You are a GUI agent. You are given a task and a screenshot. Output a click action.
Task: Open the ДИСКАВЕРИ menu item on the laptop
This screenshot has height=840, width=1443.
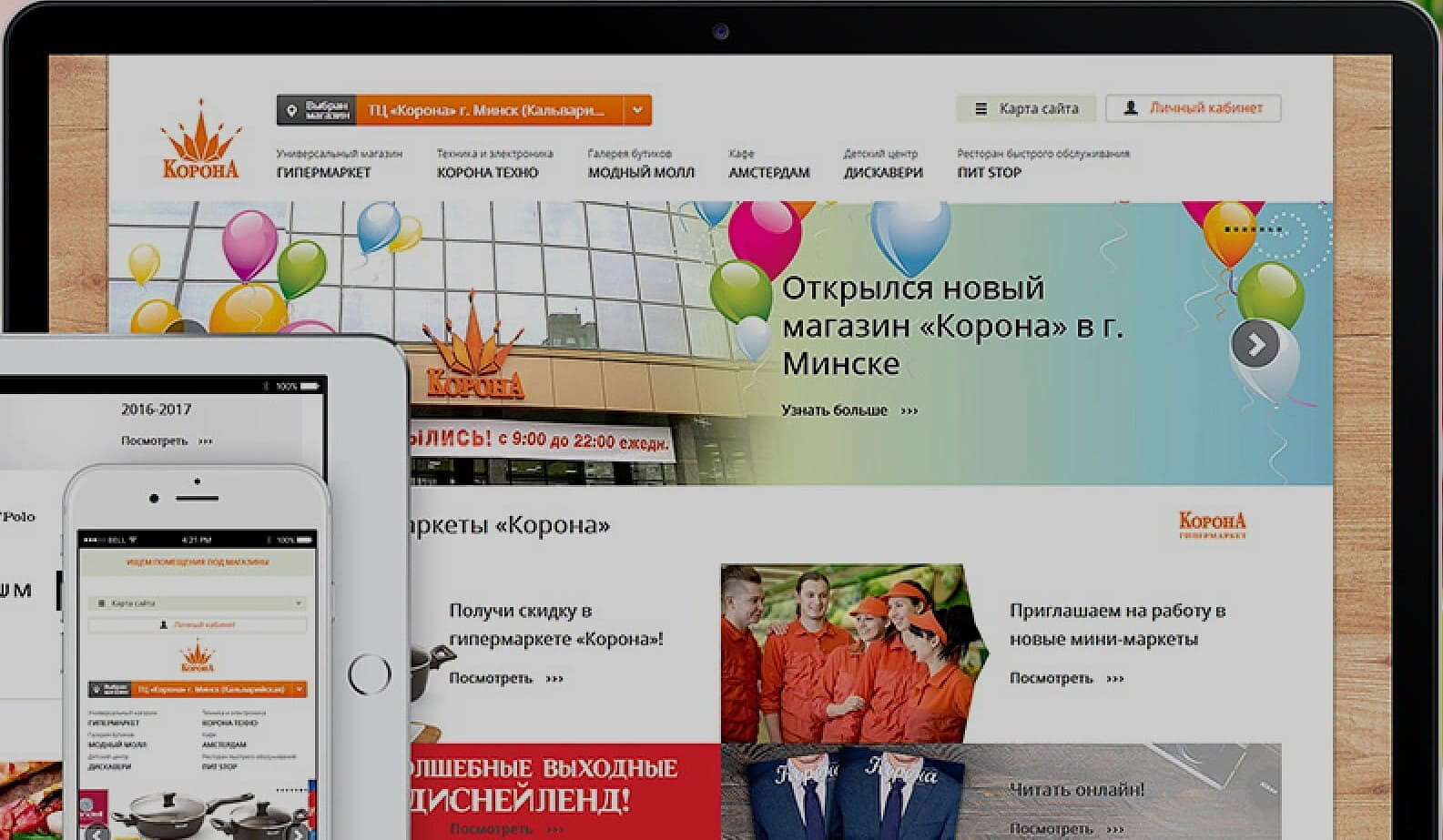(883, 172)
